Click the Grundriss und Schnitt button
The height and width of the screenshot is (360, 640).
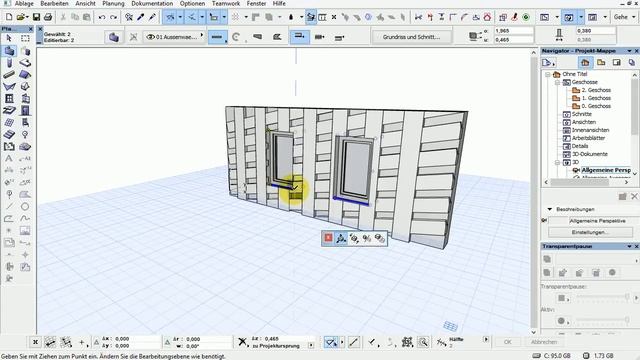[411, 37]
